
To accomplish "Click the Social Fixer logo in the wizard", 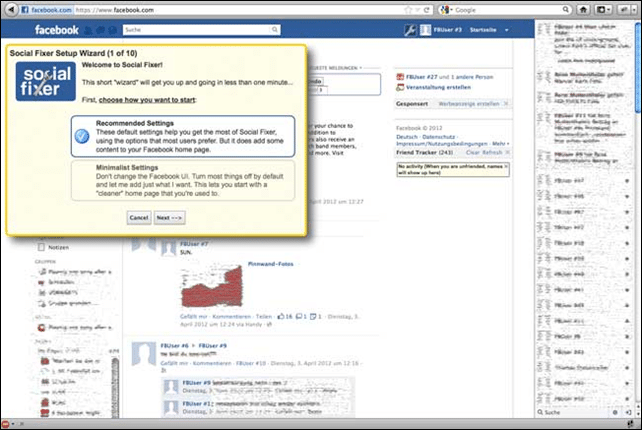I will point(45,81).
